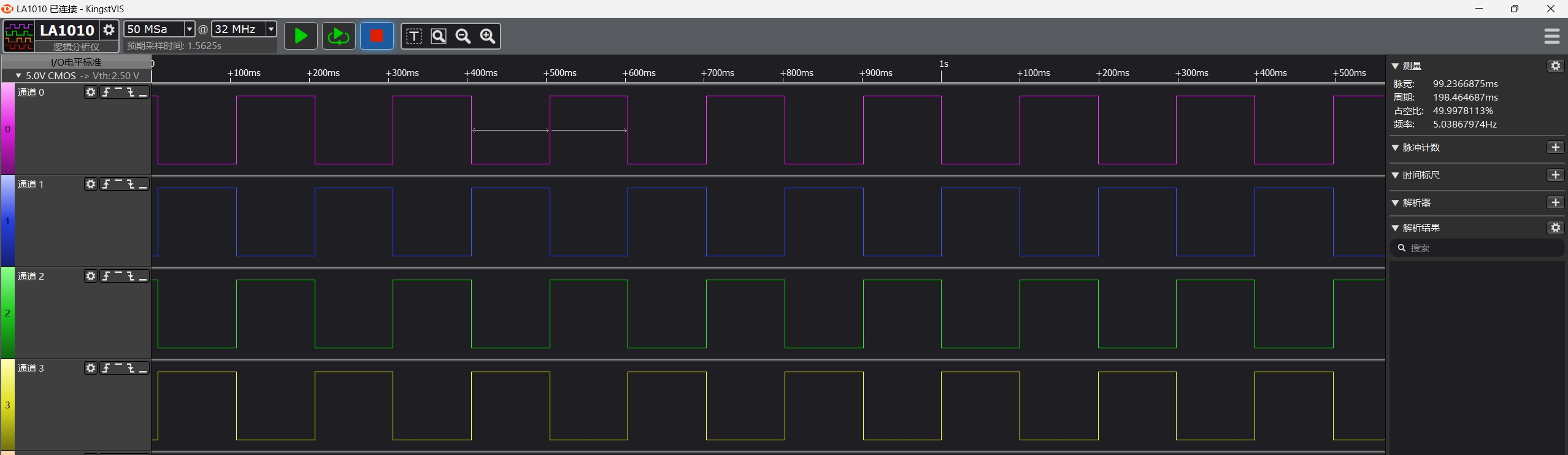Open 通道 0 settings gear
Viewport: 1568px width, 455px height.
click(x=91, y=92)
